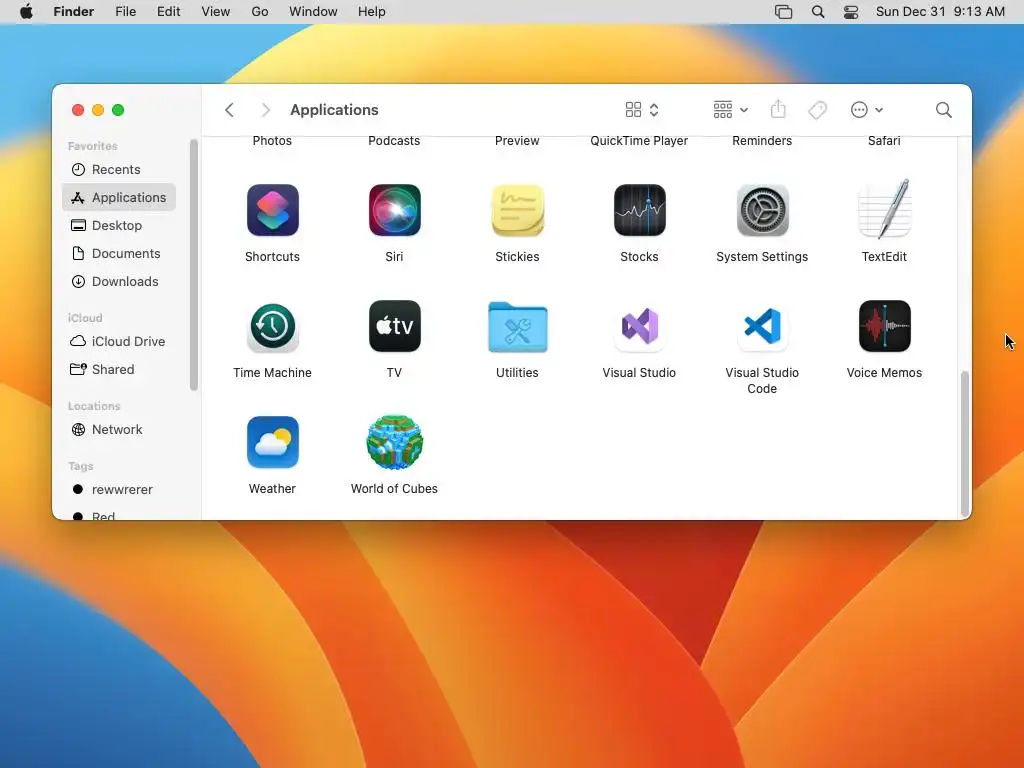Click the date and time in menu bar

(x=940, y=12)
